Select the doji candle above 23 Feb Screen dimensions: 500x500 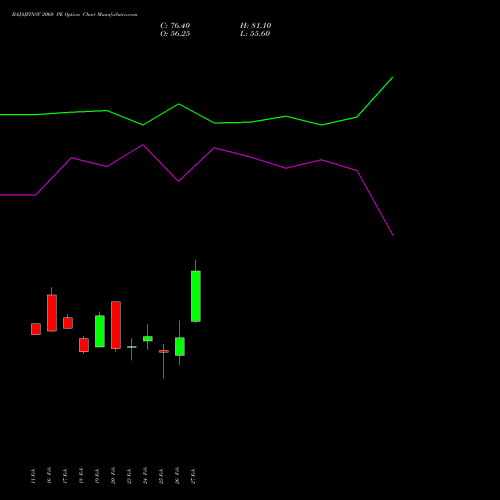132,347
